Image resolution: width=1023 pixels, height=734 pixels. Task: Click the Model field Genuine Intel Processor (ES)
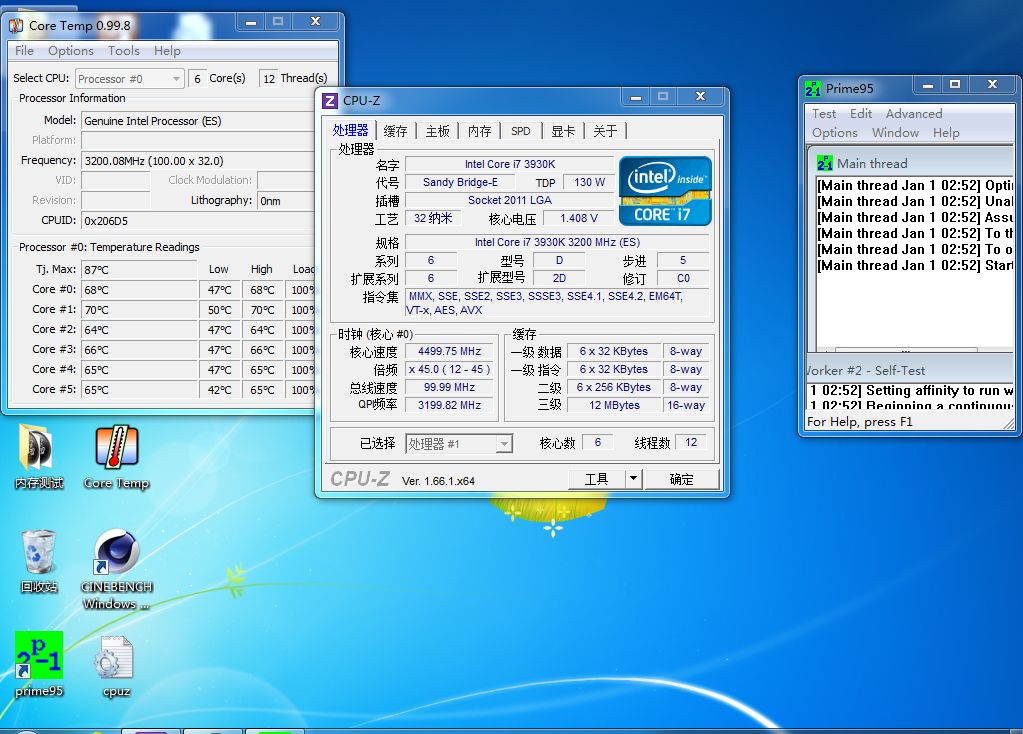[x=199, y=121]
